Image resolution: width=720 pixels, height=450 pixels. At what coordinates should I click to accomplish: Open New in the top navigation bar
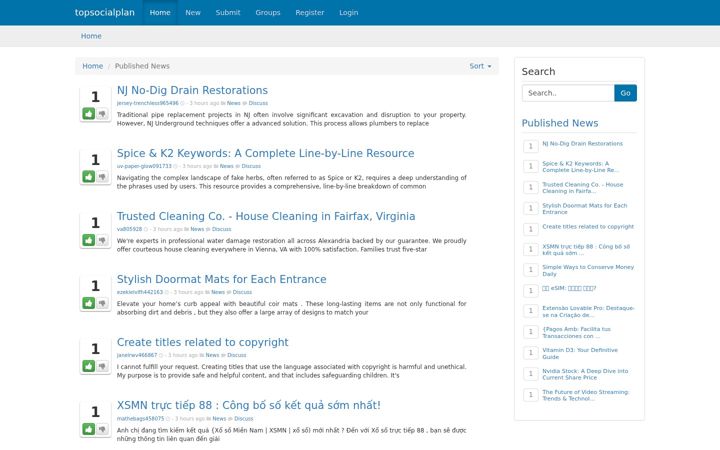pos(193,12)
